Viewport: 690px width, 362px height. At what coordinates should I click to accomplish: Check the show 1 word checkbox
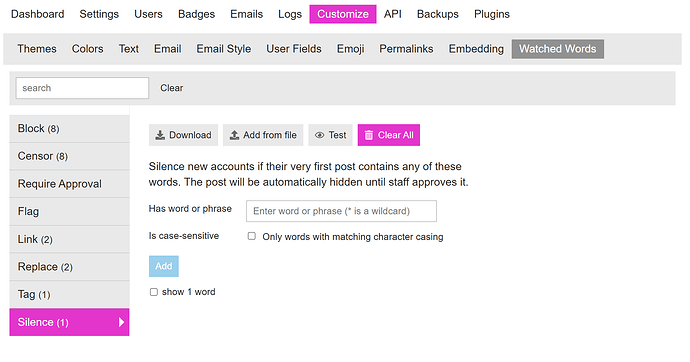[x=154, y=292]
